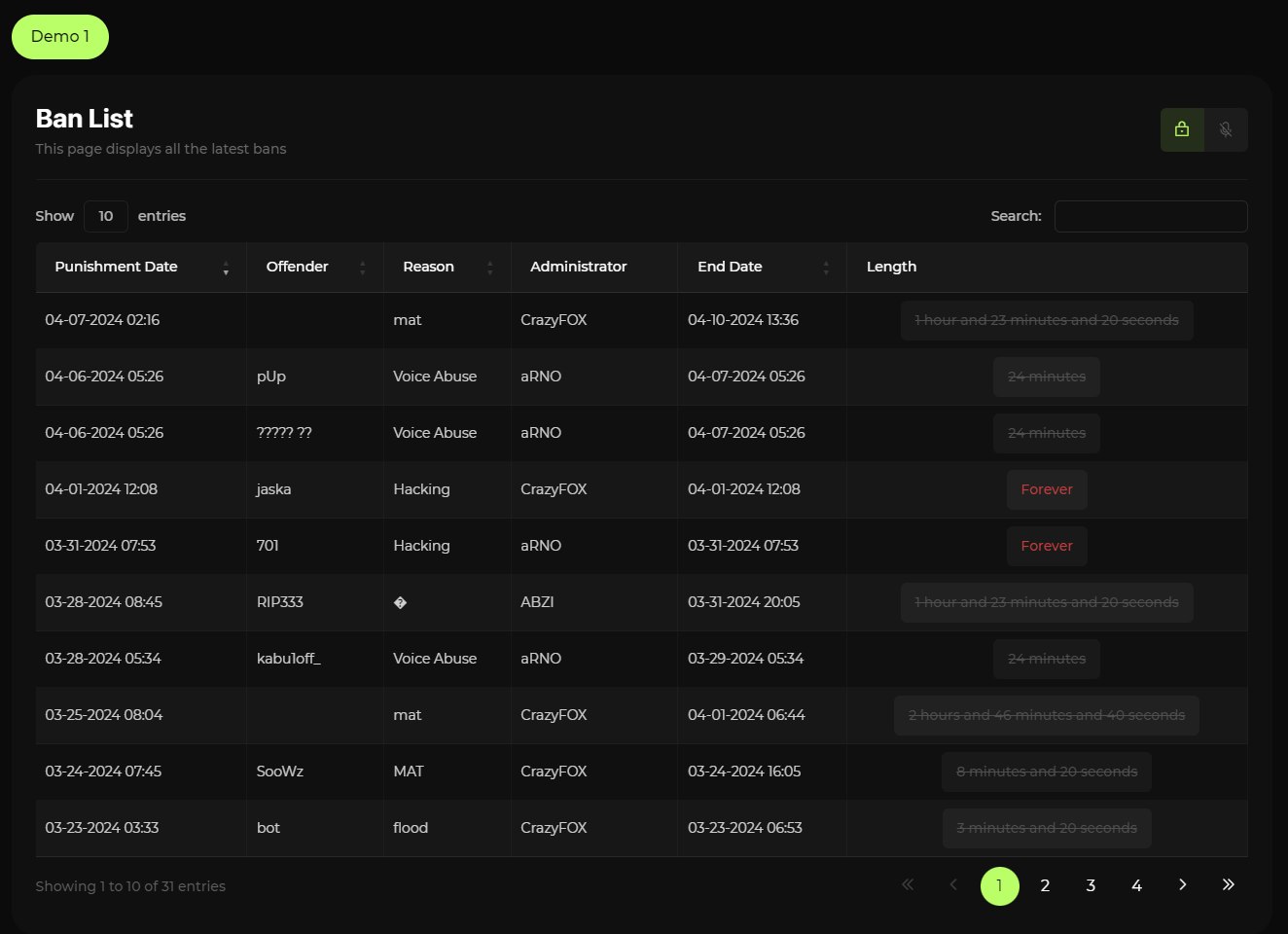Select offender bot in the table

[x=268, y=828]
